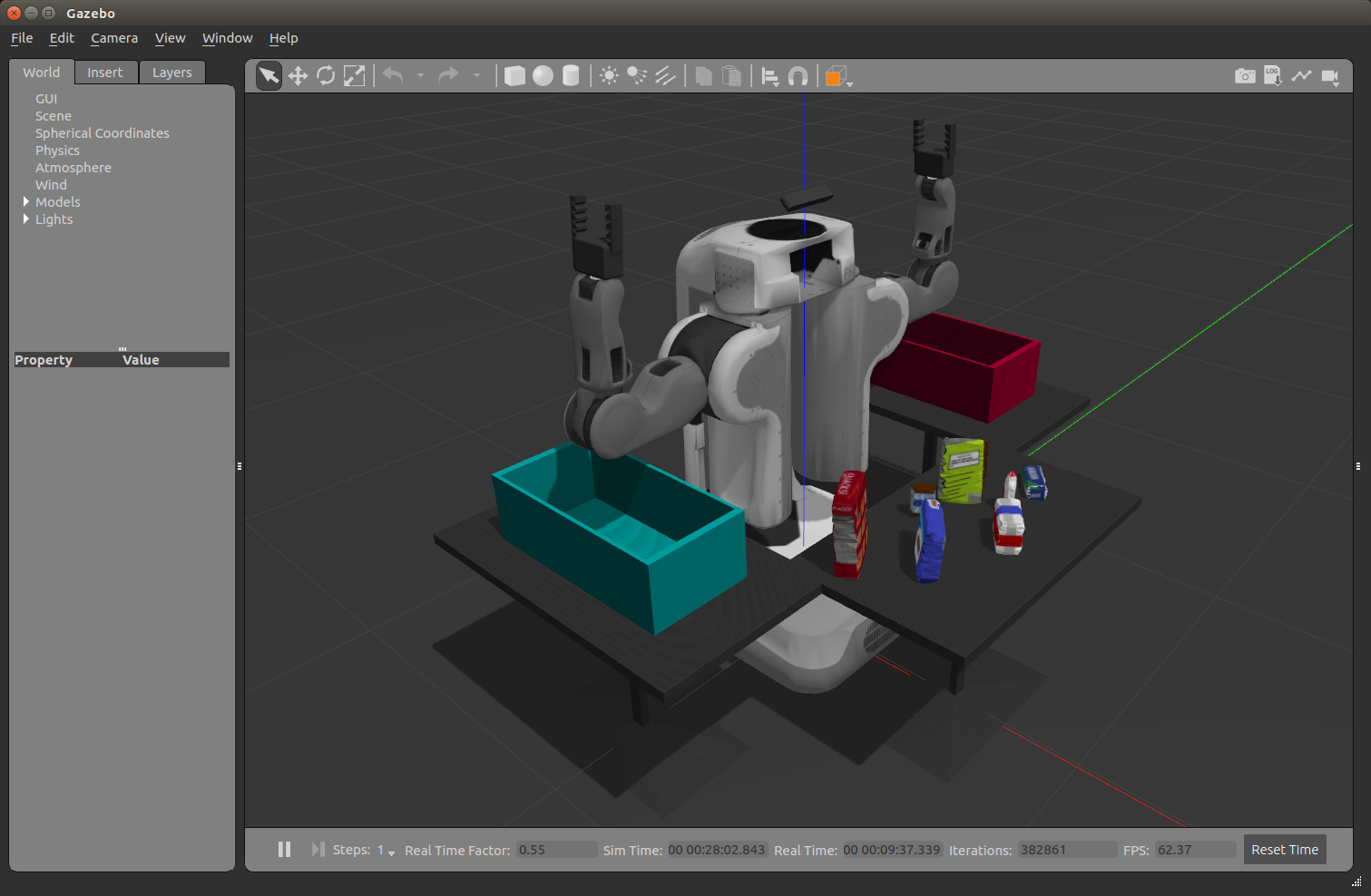1371x896 pixels.
Task: Select Atmosphere in the World tree
Action: click(73, 168)
